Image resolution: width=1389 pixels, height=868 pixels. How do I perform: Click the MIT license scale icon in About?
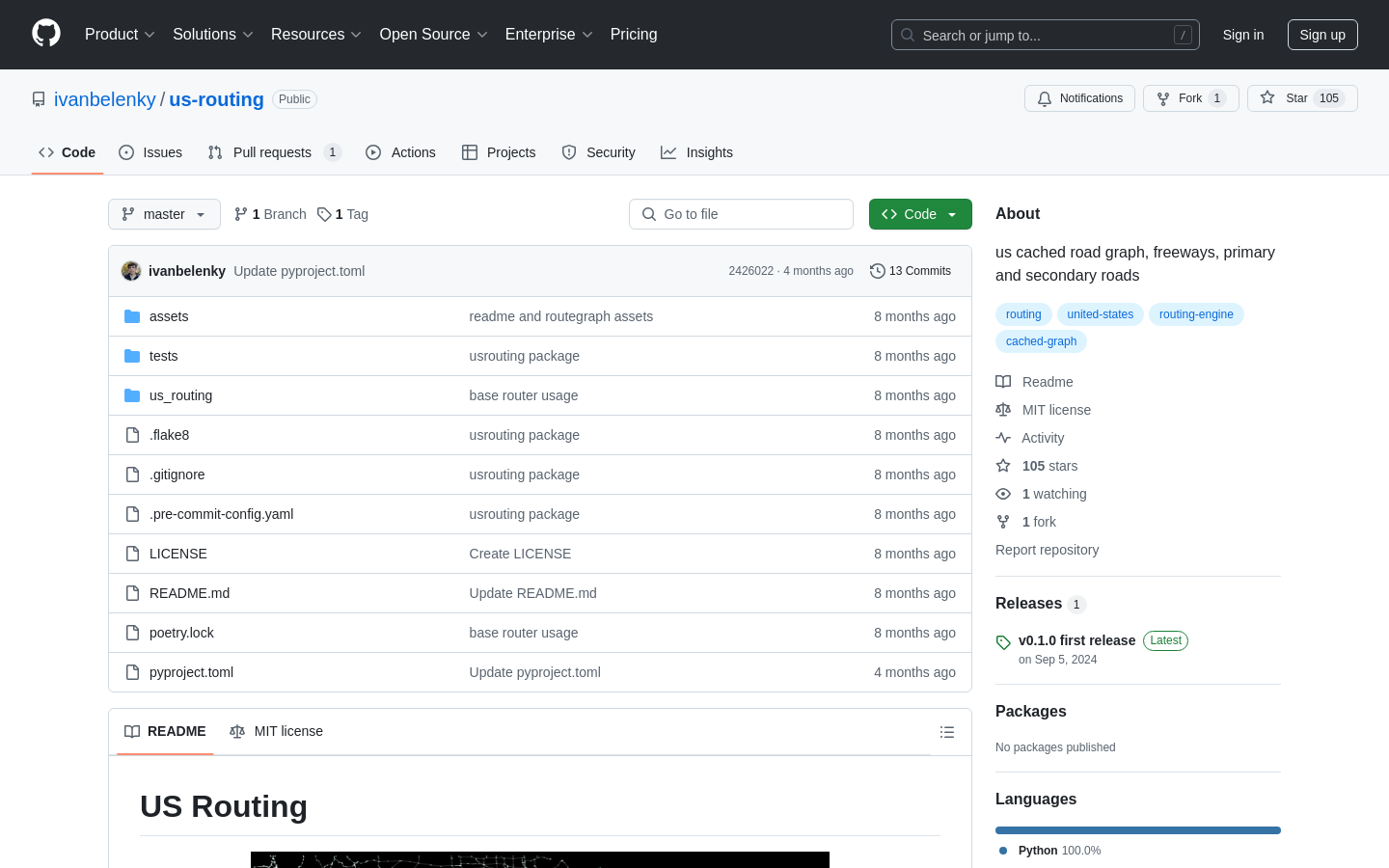pos(1003,410)
